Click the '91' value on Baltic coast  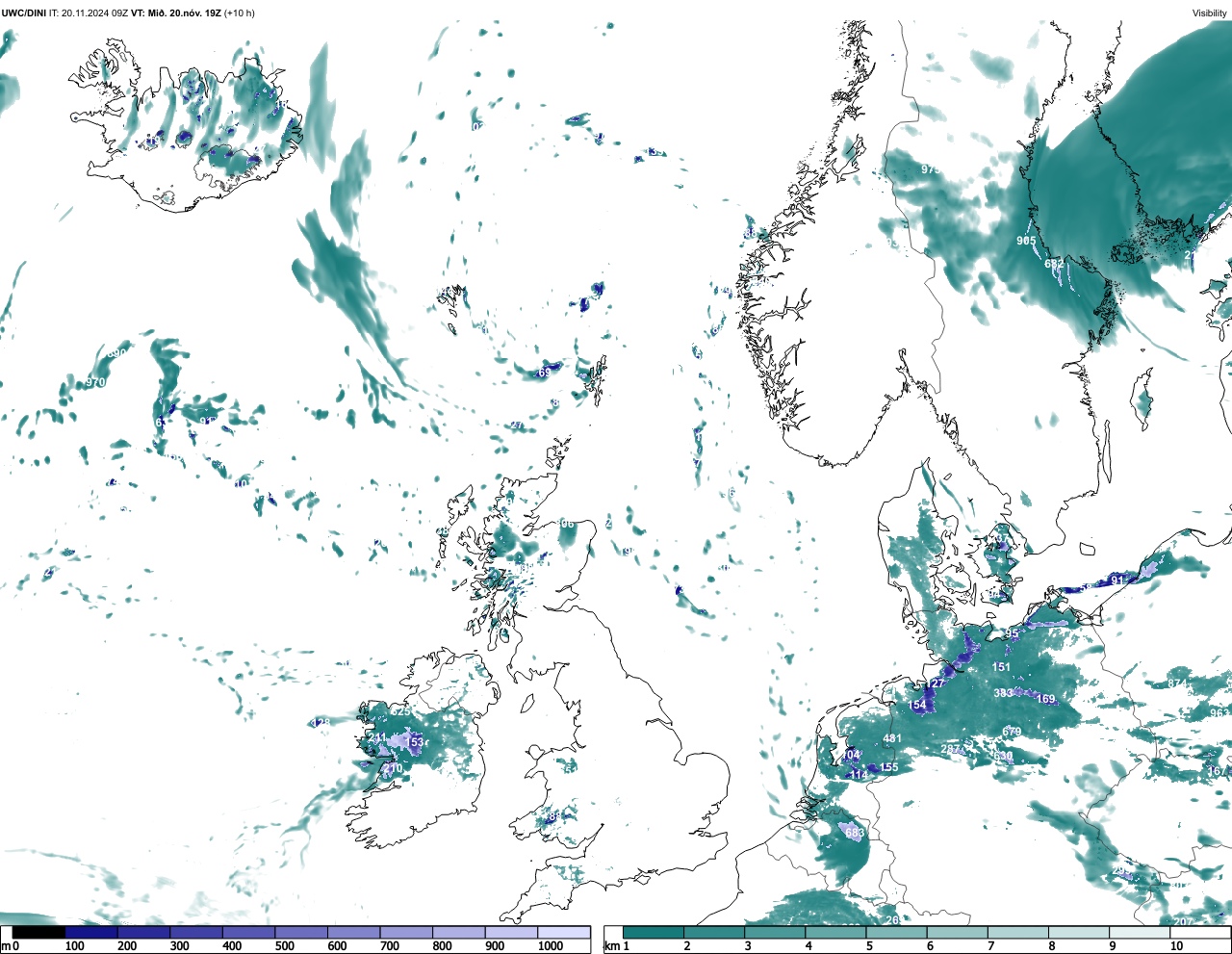(1116, 580)
